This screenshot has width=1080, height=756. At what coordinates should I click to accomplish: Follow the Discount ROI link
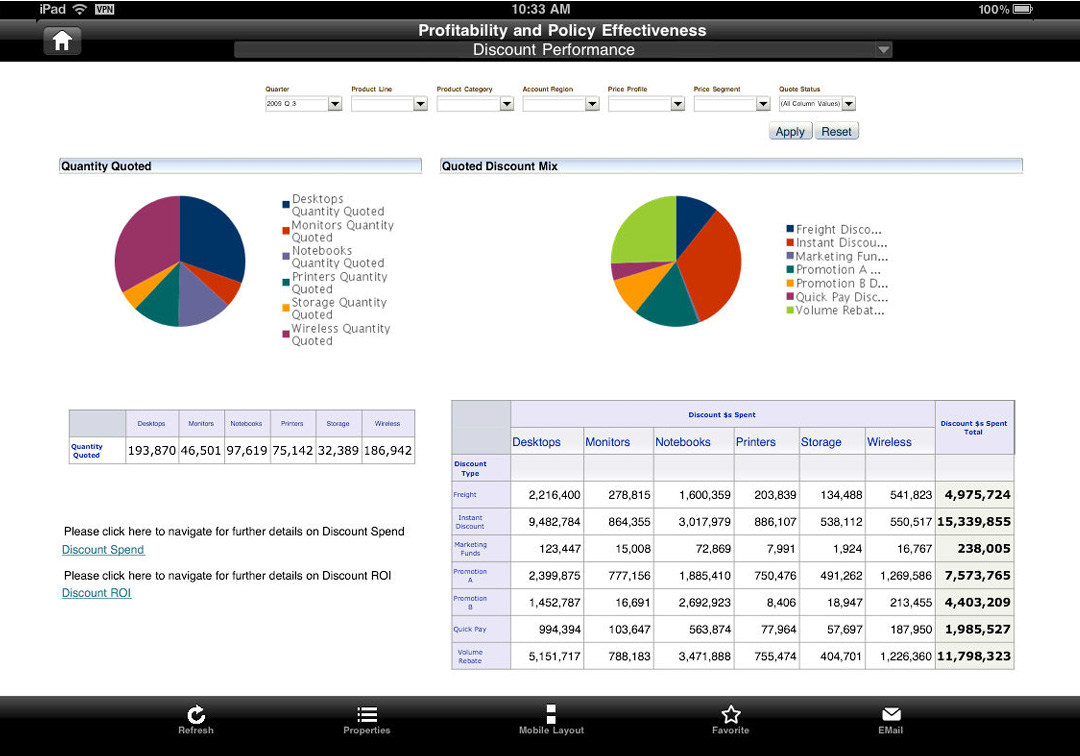click(x=96, y=593)
